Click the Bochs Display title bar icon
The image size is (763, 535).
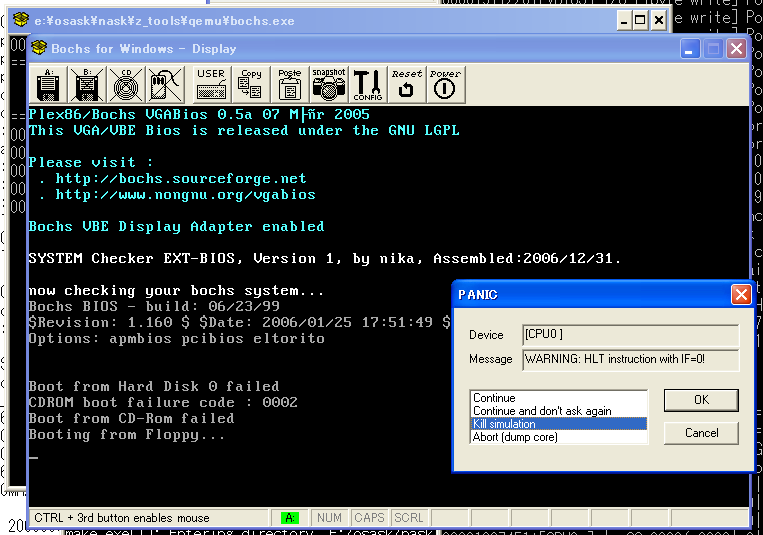coord(38,48)
